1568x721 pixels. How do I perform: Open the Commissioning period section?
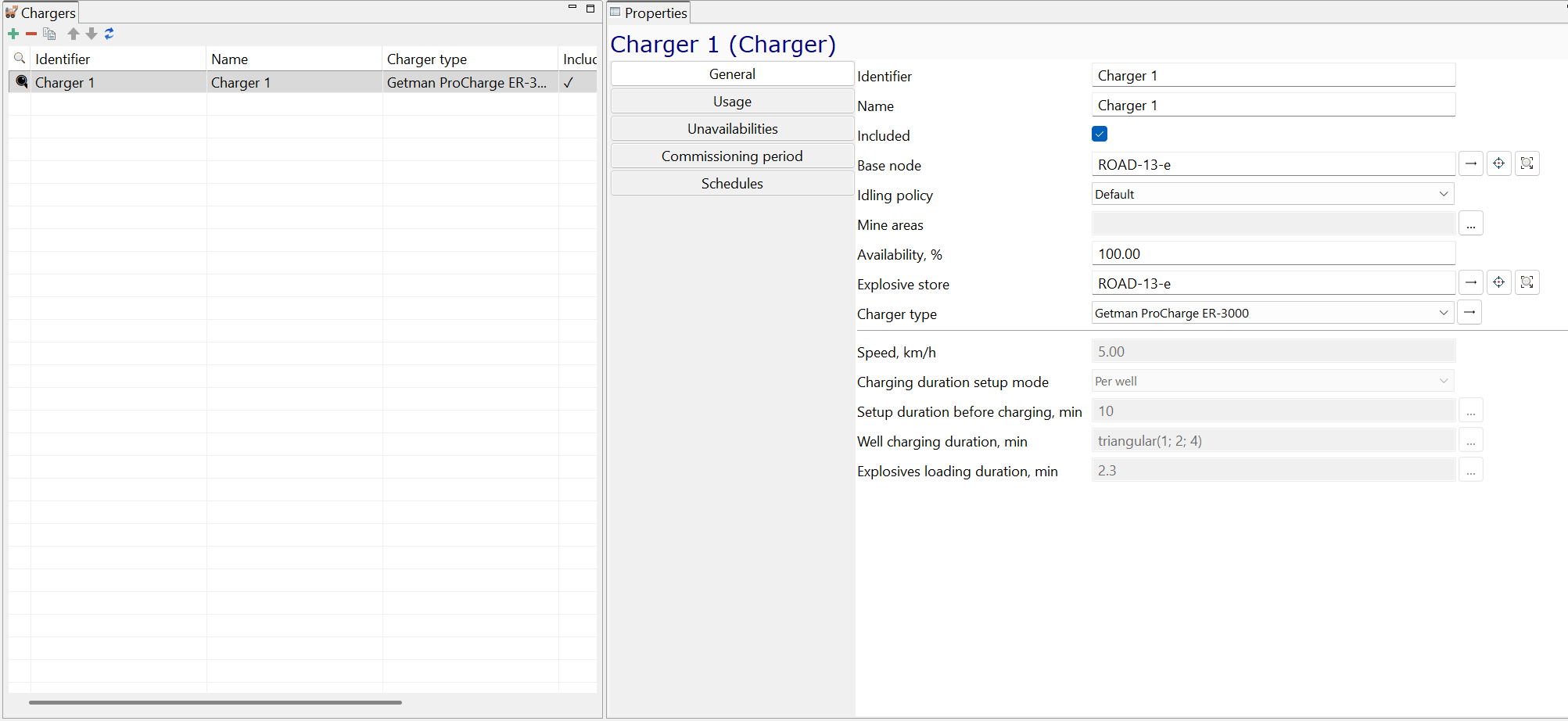point(732,156)
